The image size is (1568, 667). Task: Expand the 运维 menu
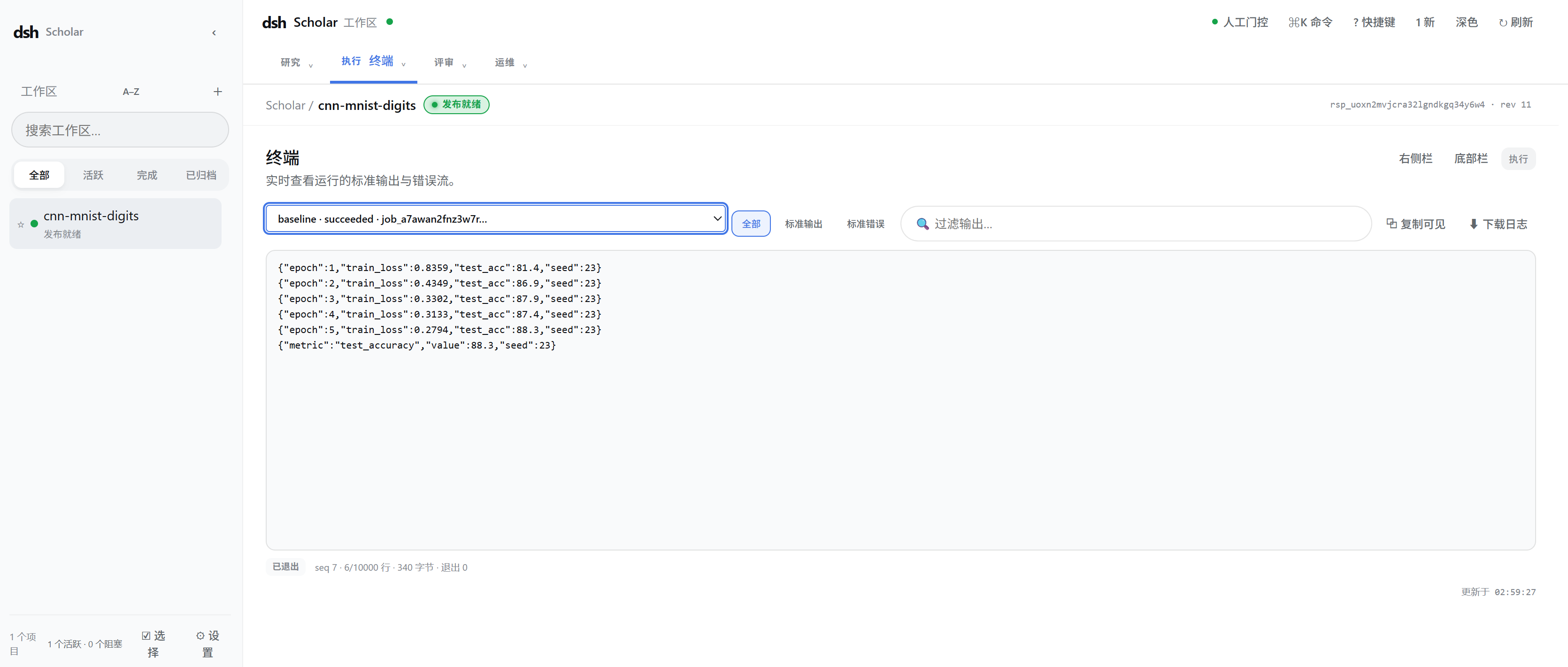click(x=511, y=63)
